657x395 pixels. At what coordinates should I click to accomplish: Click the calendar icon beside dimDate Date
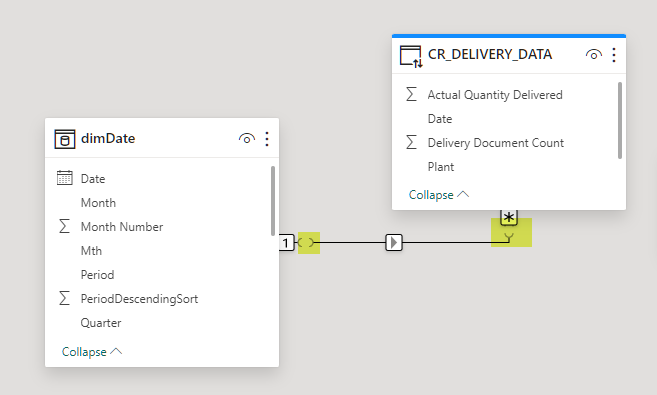click(65, 178)
